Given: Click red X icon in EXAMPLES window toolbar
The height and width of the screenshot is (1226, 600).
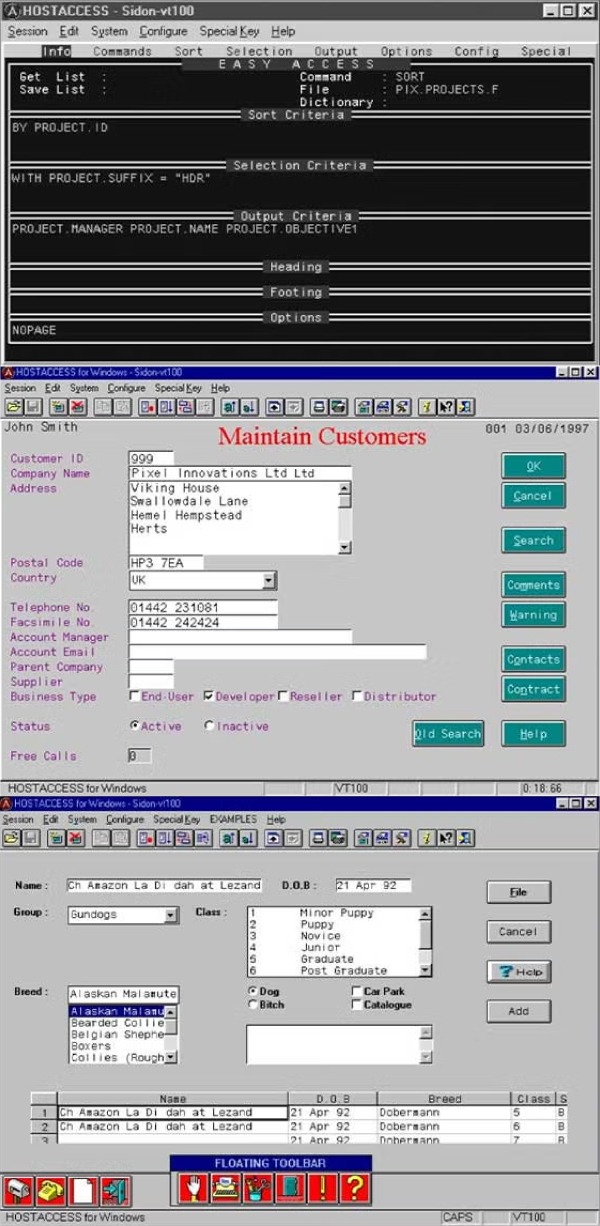Looking at the screenshot, I should click(x=77, y=839).
